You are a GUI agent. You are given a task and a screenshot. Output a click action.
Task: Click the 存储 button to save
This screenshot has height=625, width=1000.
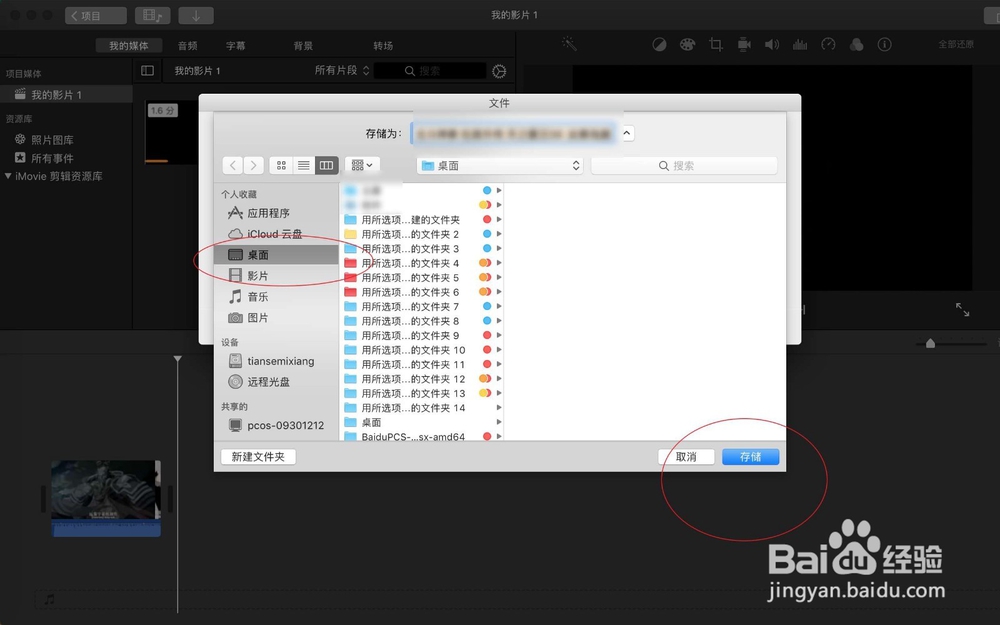750,456
